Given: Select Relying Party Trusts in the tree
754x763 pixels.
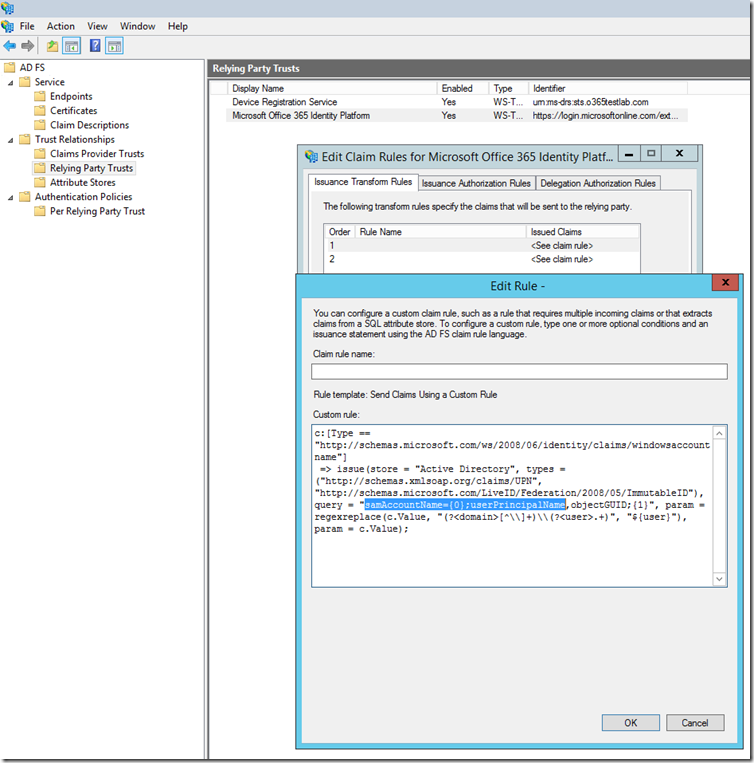Looking at the screenshot, I should pyautogui.click(x=91, y=168).
